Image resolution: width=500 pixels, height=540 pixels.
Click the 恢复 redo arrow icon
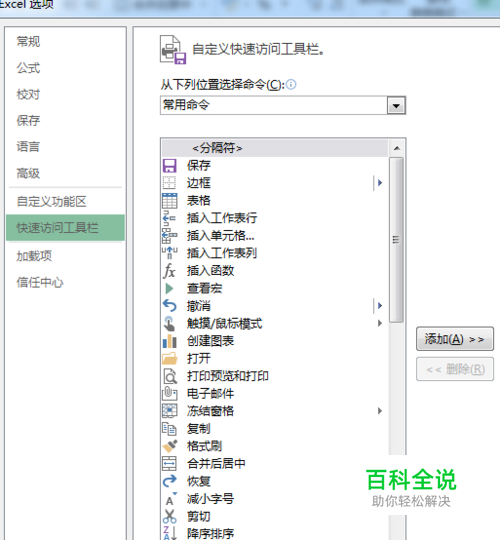[x=169, y=481]
